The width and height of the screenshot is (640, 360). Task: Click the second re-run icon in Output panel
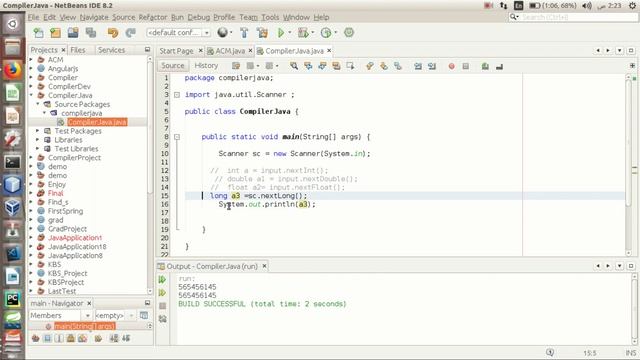pos(162,293)
